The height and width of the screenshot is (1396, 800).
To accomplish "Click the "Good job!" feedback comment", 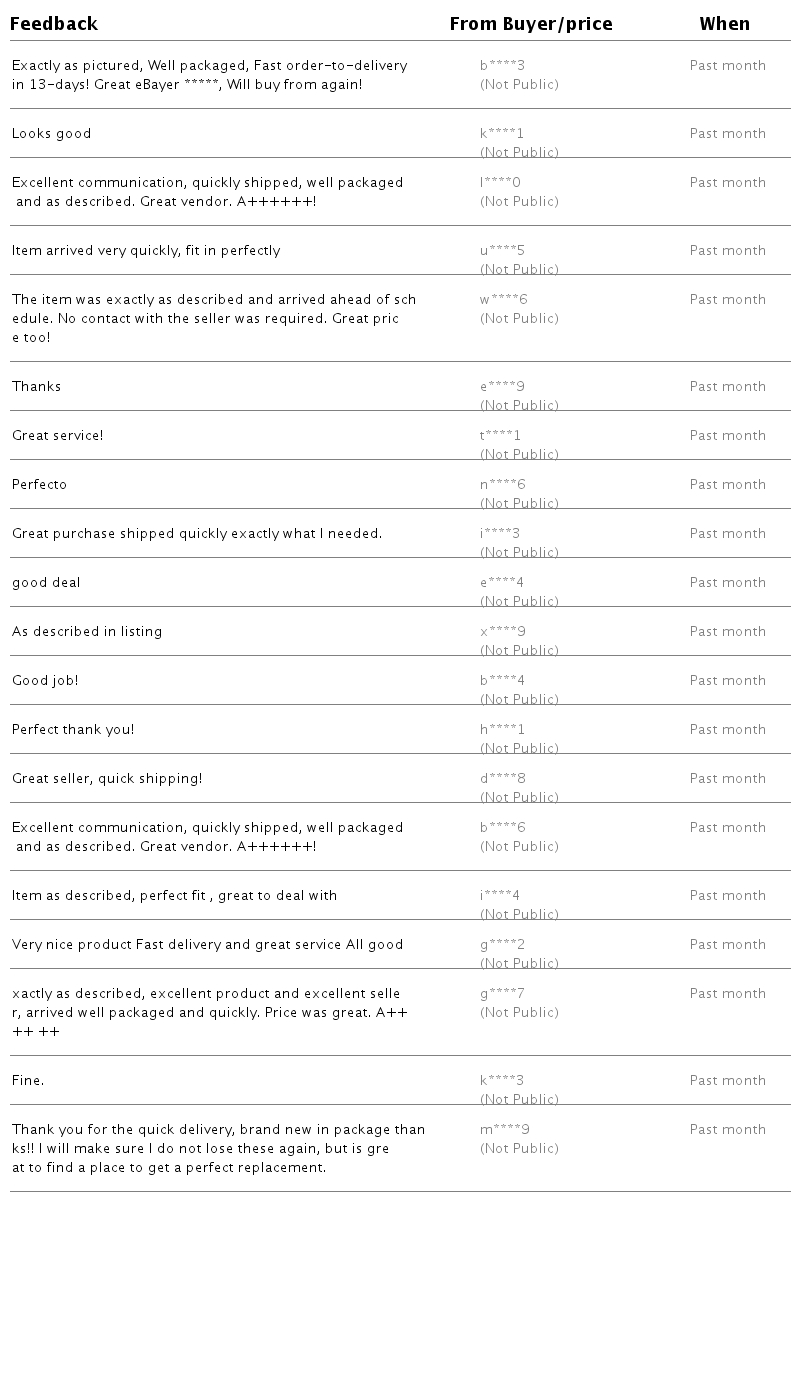I will (45, 681).
